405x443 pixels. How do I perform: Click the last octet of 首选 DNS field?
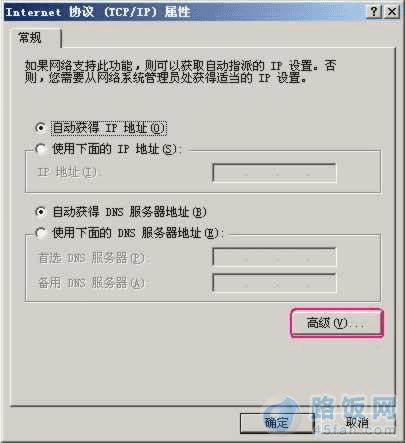321,257
